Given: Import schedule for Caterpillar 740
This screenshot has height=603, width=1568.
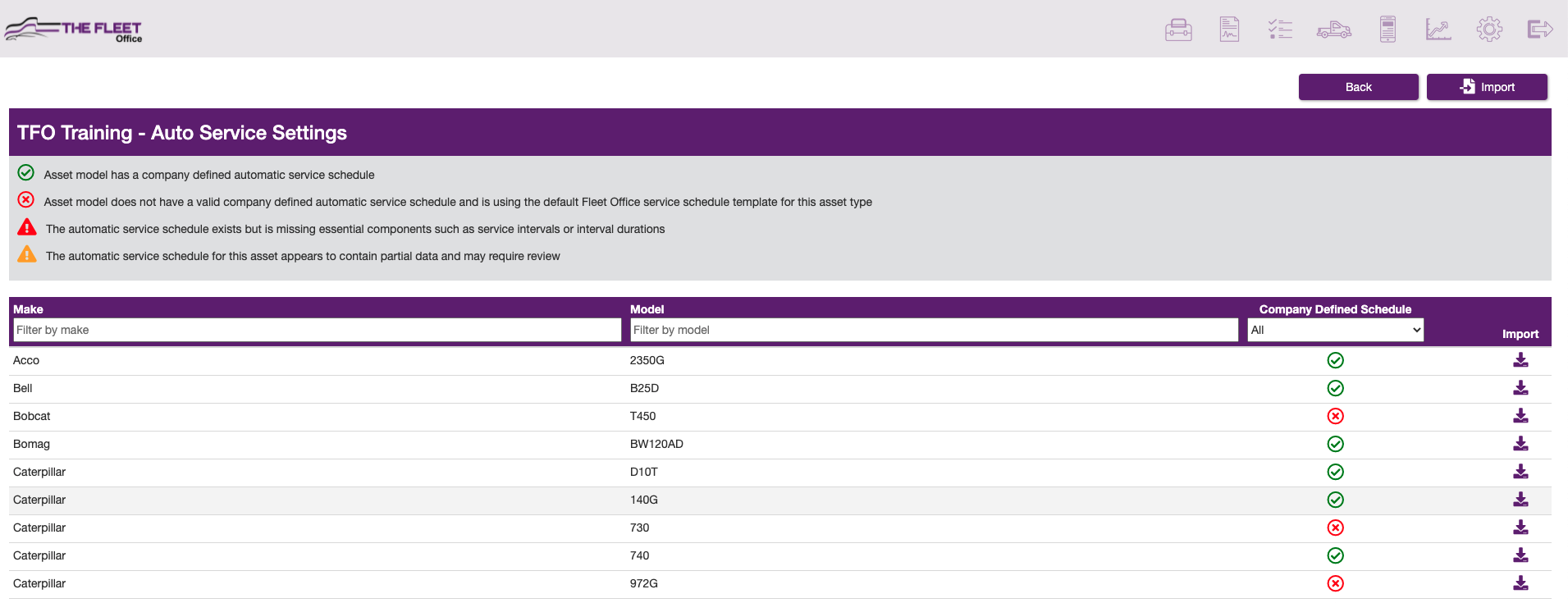Looking at the screenshot, I should (1520, 555).
